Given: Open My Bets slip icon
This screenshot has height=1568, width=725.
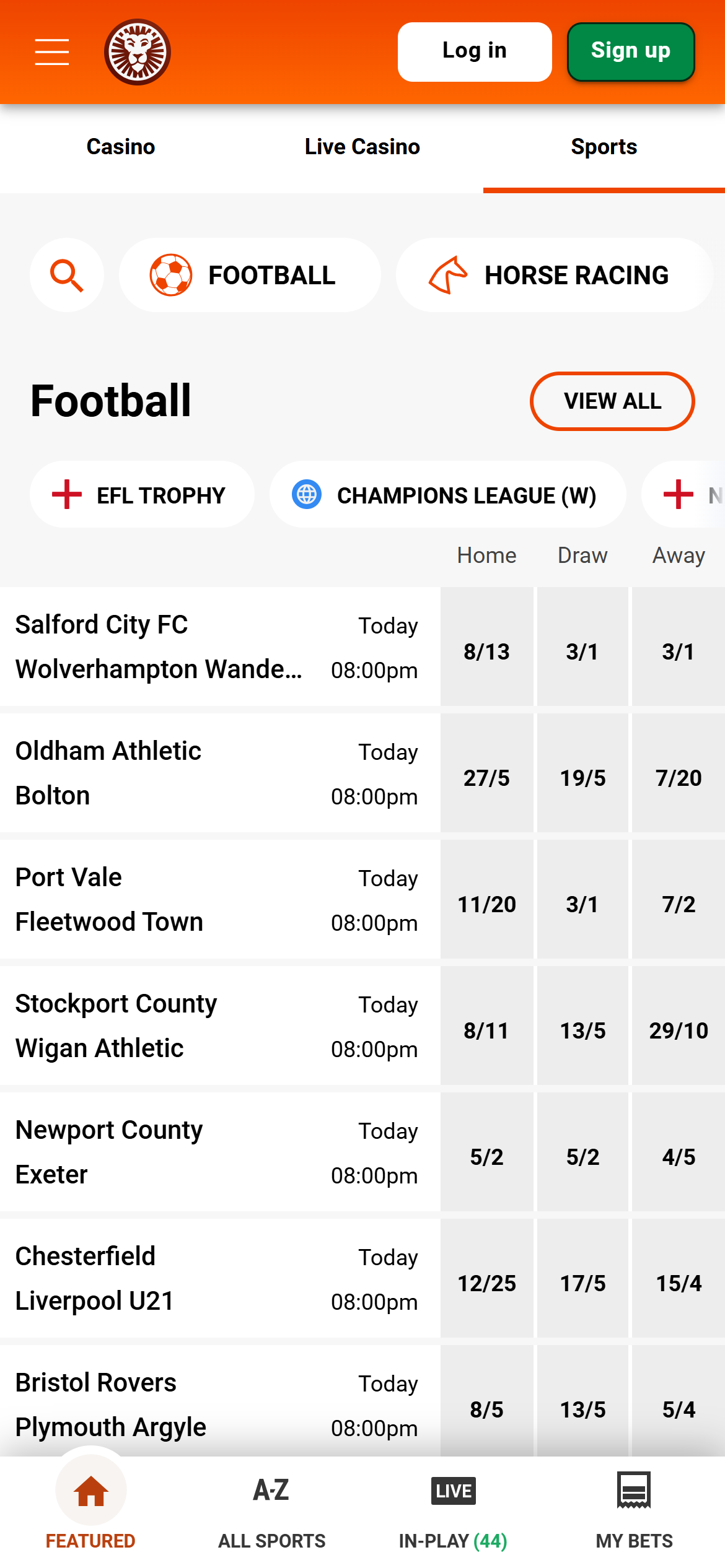Looking at the screenshot, I should click(x=634, y=1491).
